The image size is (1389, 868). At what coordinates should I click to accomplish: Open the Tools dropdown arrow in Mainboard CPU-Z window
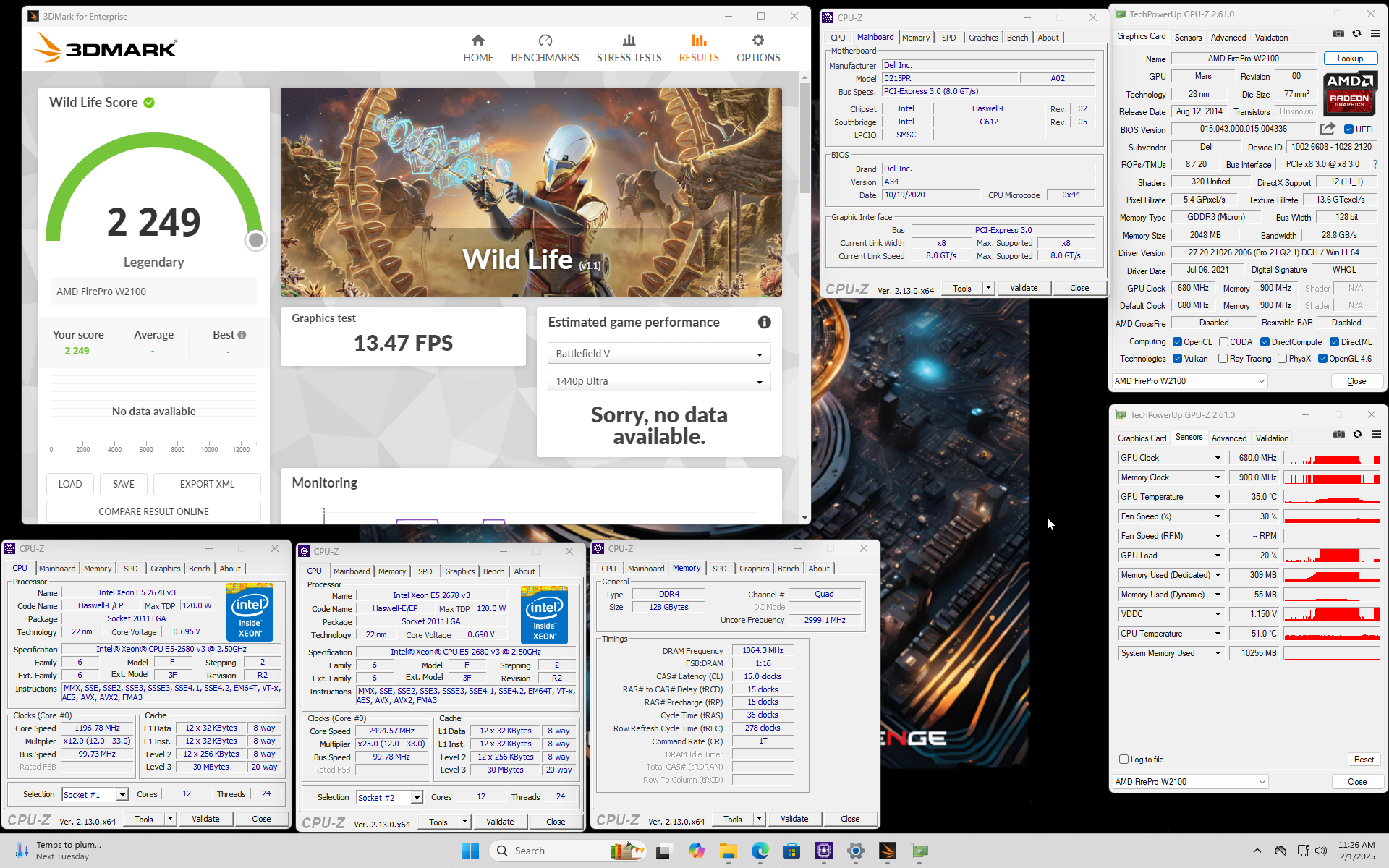[x=988, y=288]
